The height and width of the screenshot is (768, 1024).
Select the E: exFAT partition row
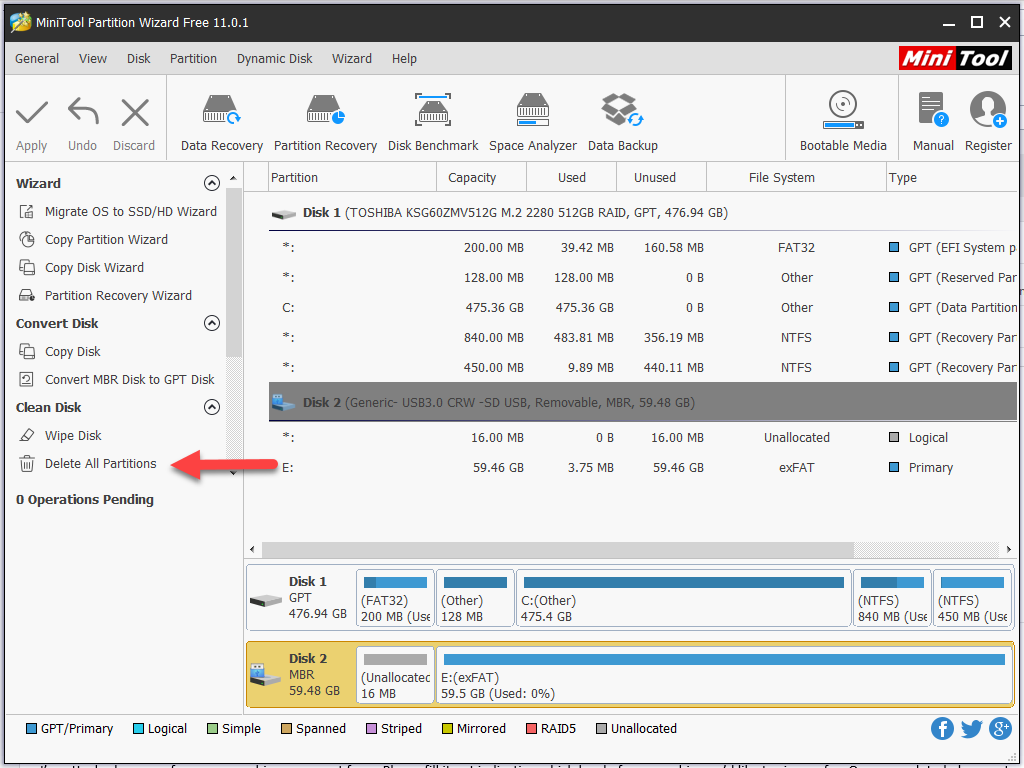tap(640, 467)
